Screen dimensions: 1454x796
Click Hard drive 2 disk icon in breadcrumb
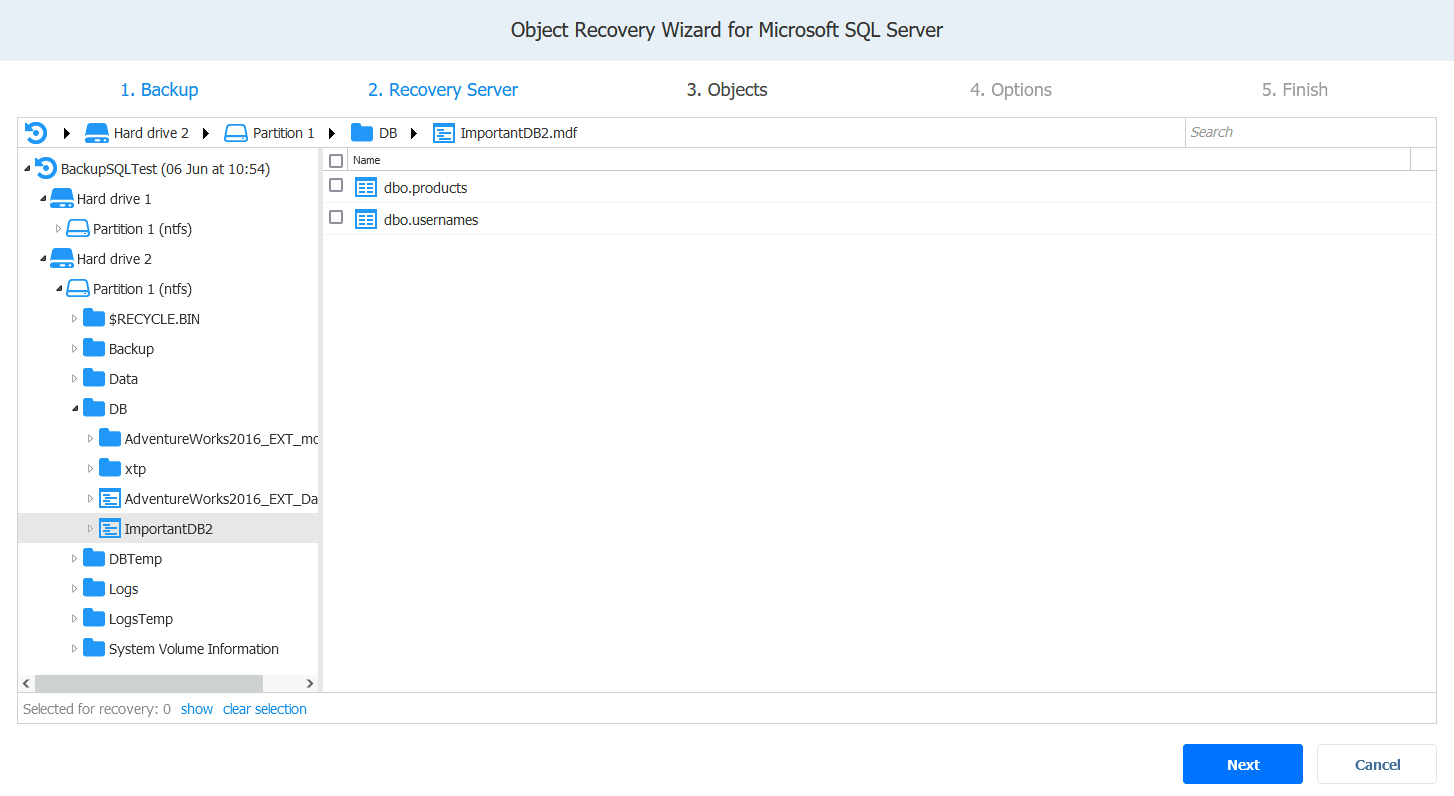(x=96, y=132)
